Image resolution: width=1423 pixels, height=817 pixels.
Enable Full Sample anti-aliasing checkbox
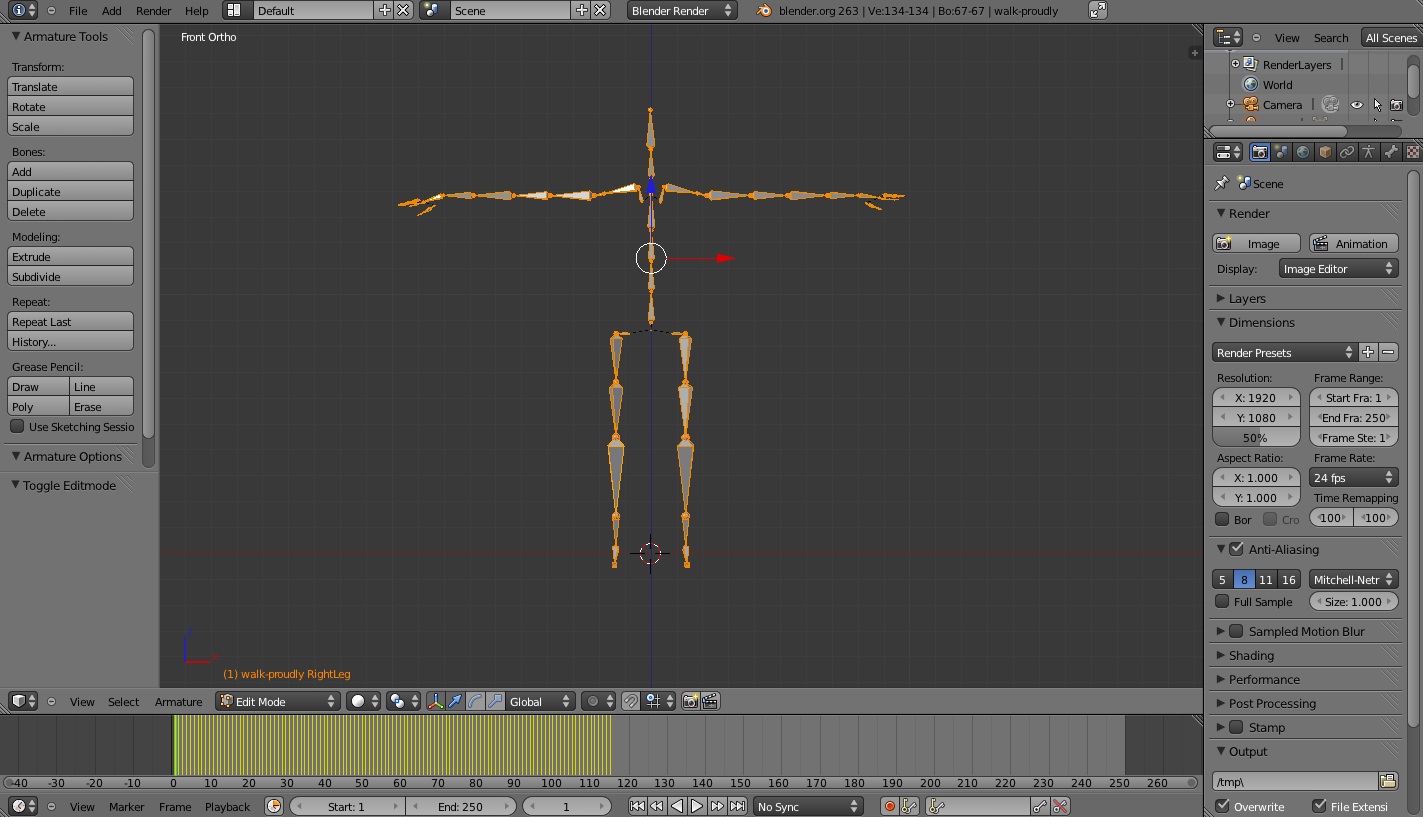click(1222, 601)
